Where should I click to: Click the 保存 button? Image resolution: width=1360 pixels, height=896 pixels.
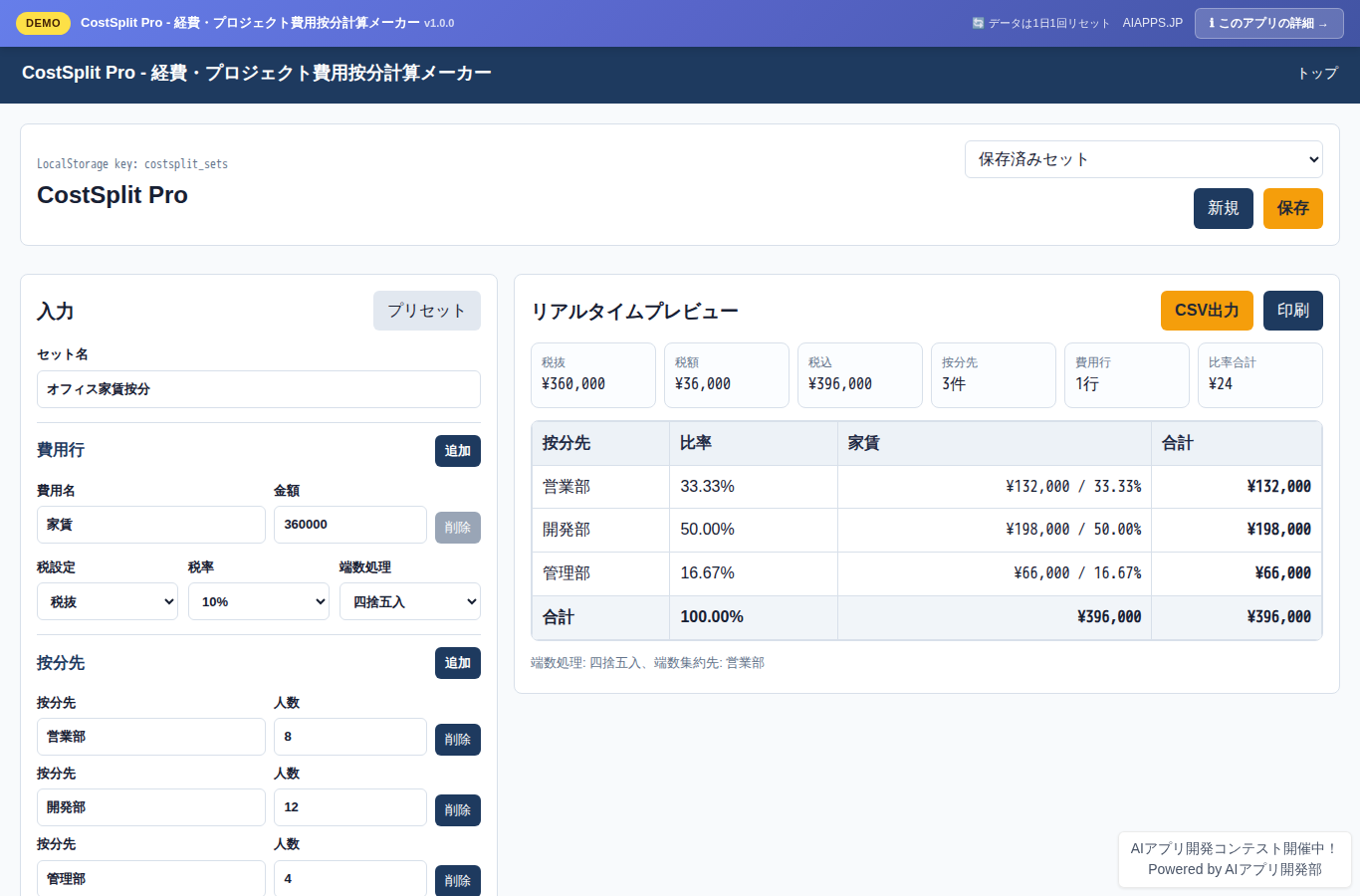click(x=1293, y=208)
